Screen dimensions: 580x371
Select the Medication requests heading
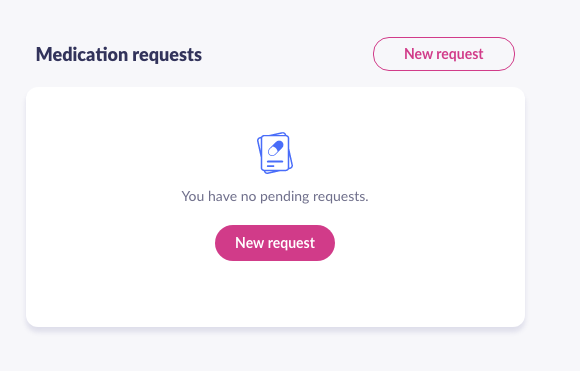click(x=119, y=55)
